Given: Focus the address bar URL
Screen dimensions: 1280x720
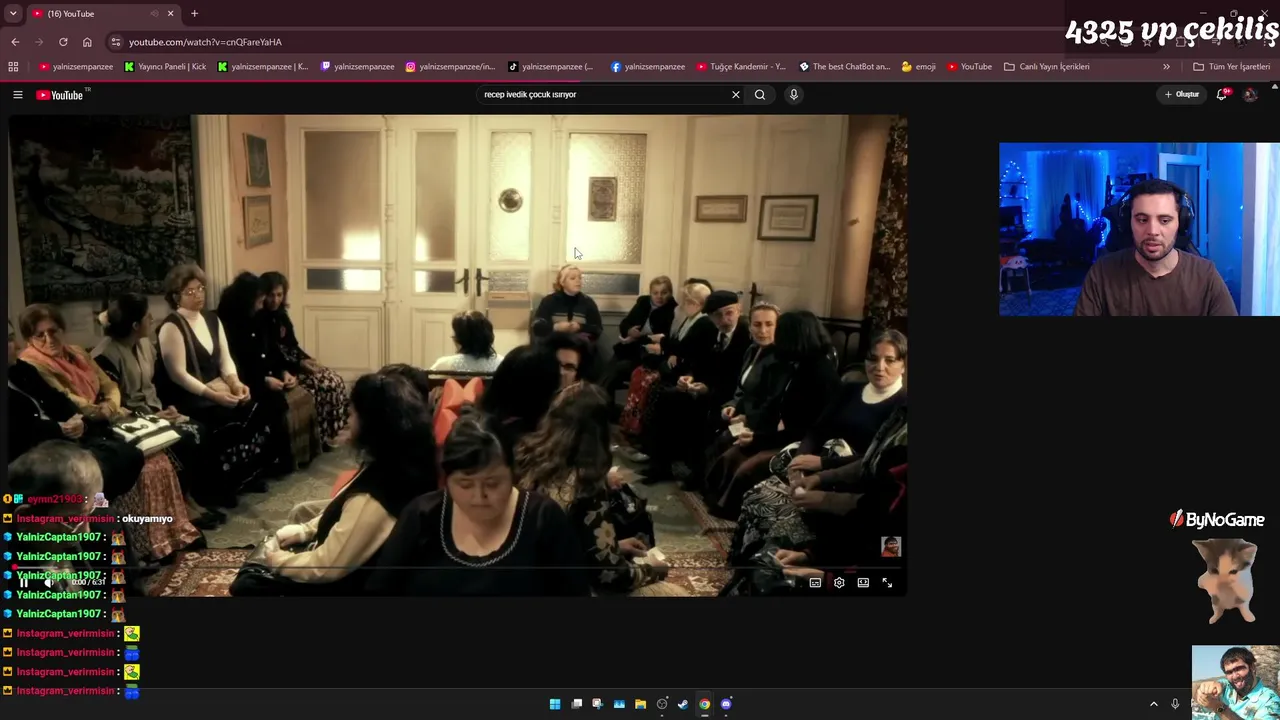Looking at the screenshot, I should (x=205, y=42).
